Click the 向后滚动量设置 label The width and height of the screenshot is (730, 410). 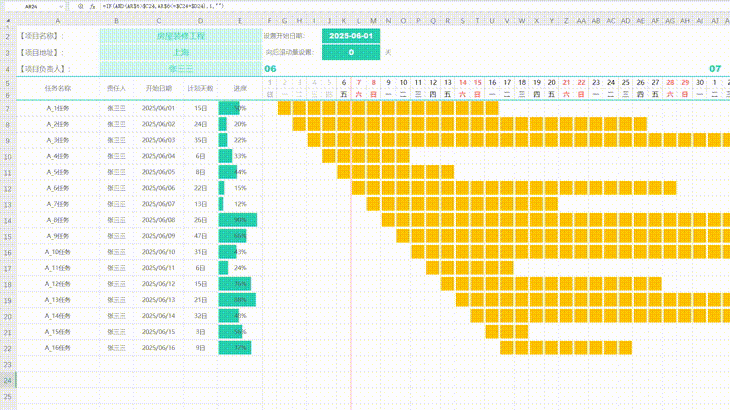pyautogui.click(x=291, y=53)
